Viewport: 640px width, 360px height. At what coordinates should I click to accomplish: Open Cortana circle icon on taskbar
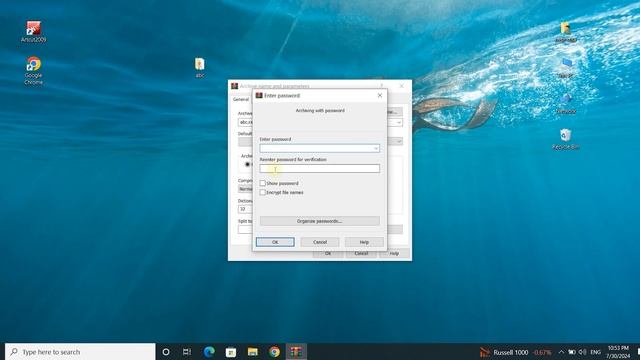tap(166, 352)
